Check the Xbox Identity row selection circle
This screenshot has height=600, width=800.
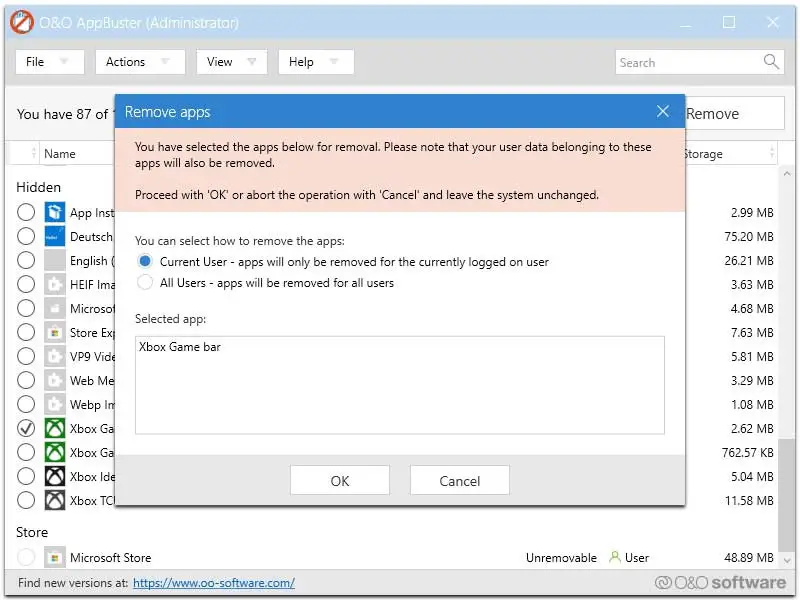(26, 476)
